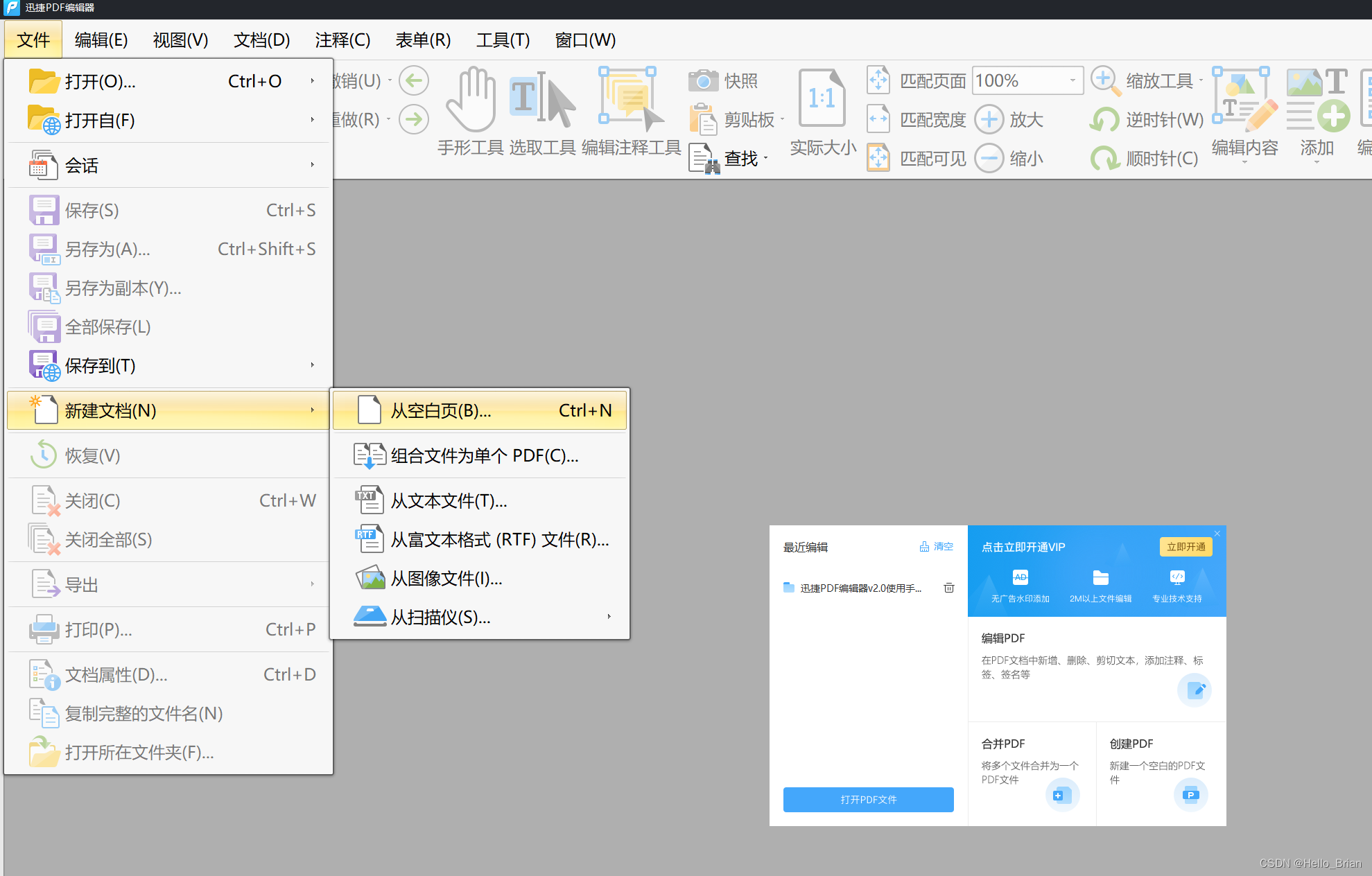Click 文档属性(D) menu entry
Image resolution: width=1372 pixels, height=876 pixels.
coord(168,674)
